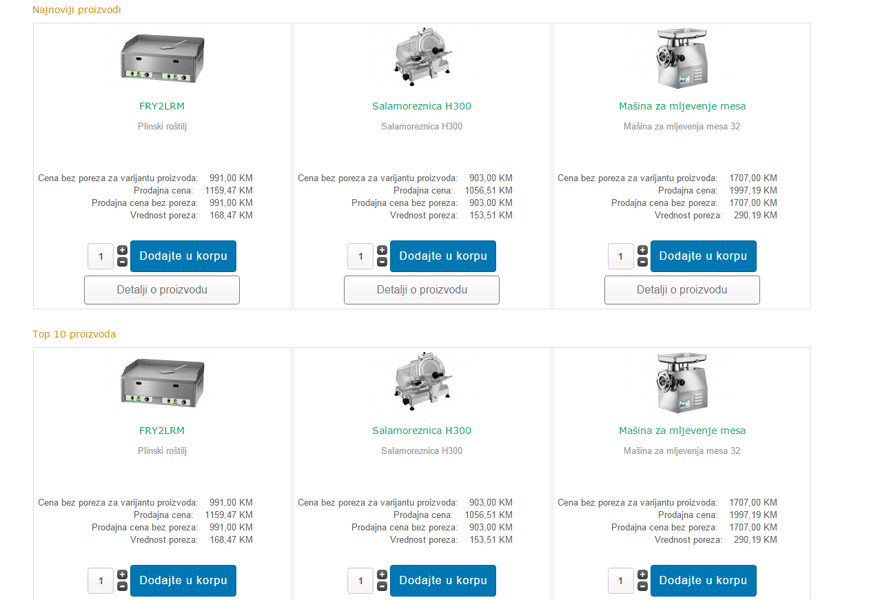This screenshot has width=869, height=600.
Task: Add Mašina za mljevenje mesa to cart in Top 10
Action: [703, 581]
